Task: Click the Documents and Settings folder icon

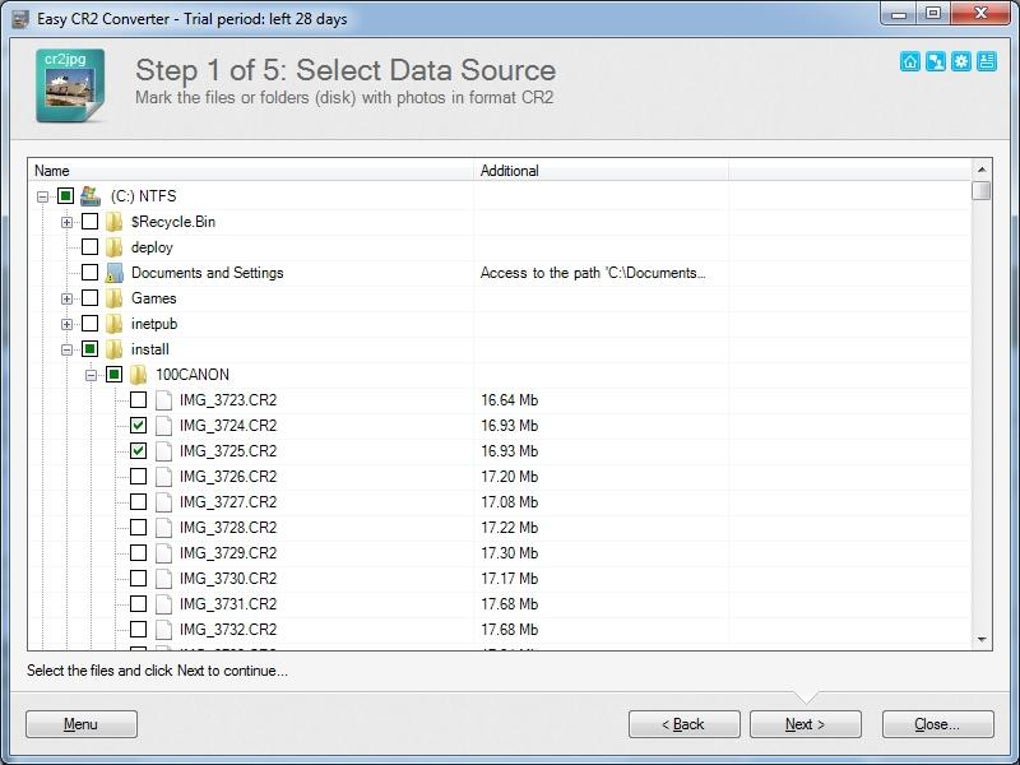Action: [114, 273]
